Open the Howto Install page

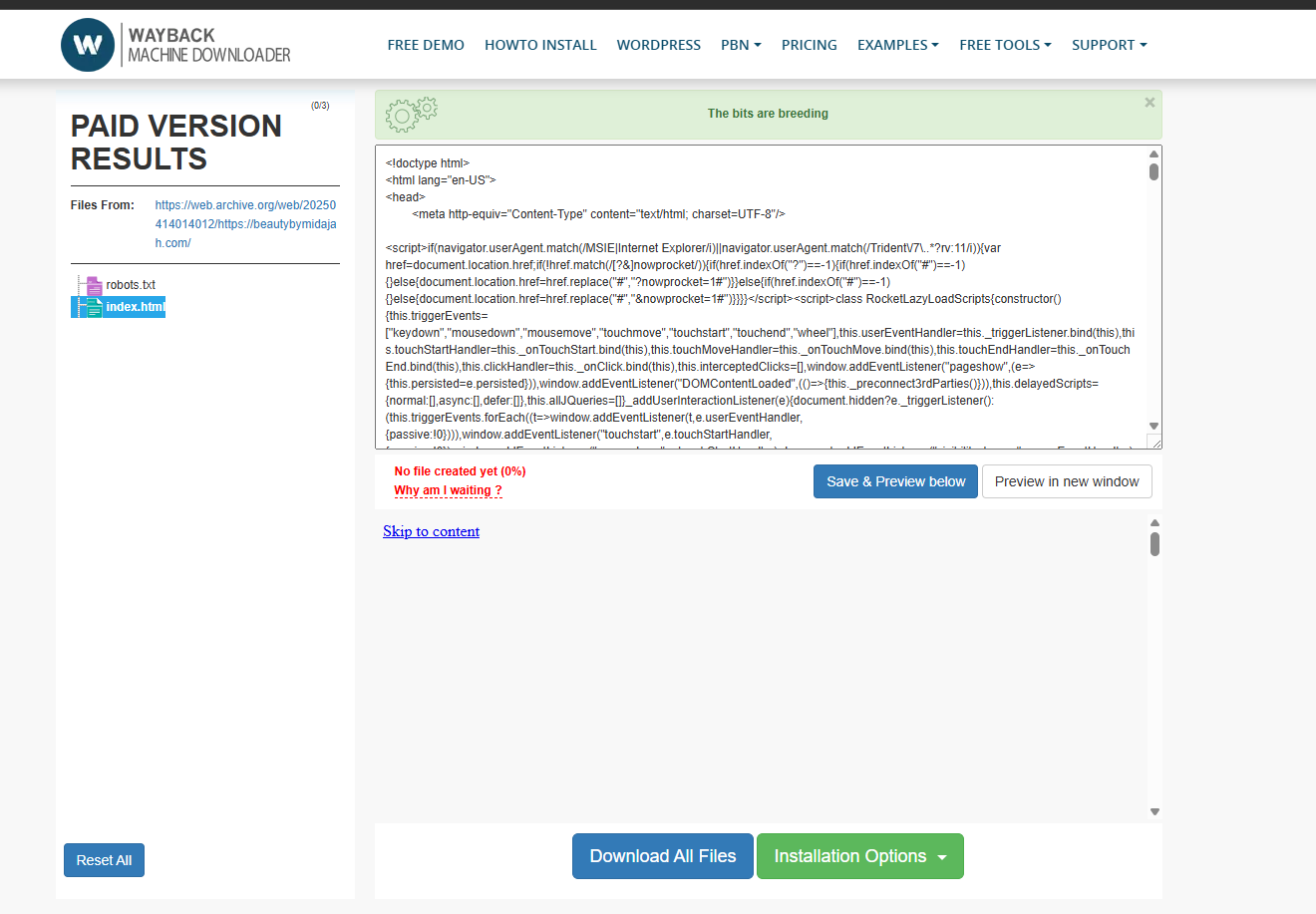(540, 45)
